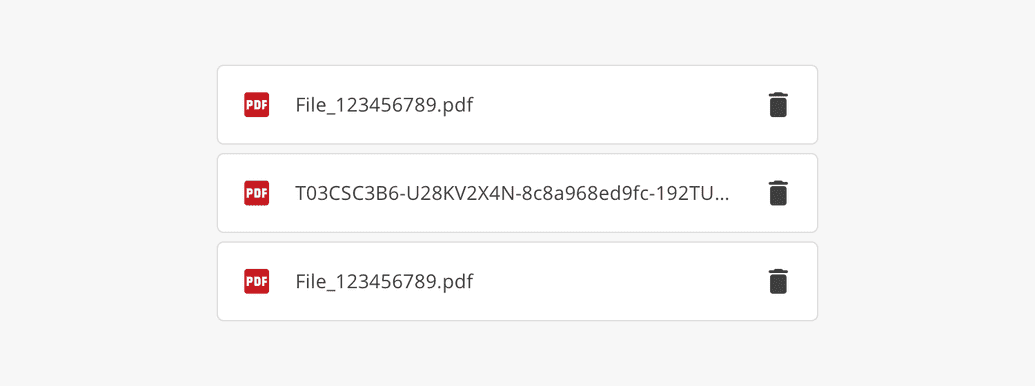This screenshot has height=386, width=1035.
Task: Click PDF icon beside the T03CSC3B6 filename
Action: click(x=256, y=193)
